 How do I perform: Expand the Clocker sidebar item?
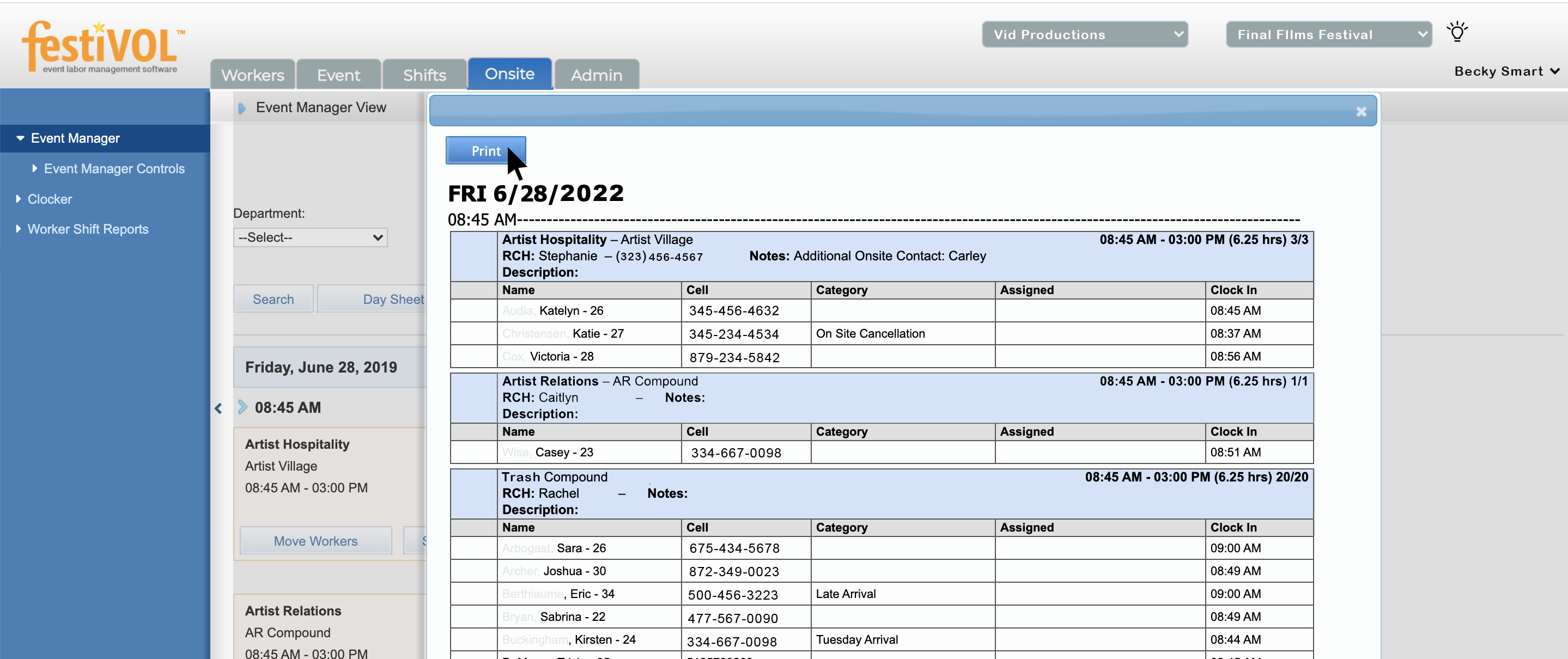pyautogui.click(x=19, y=199)
